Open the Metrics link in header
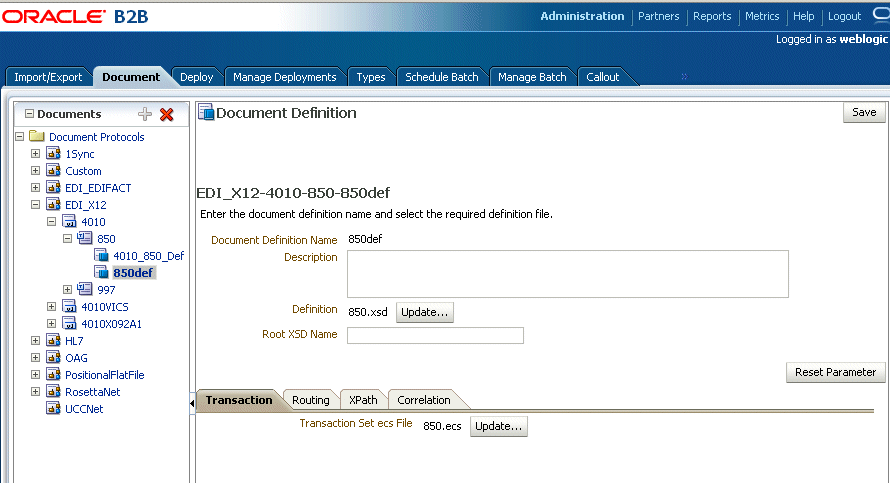Image resolution: width=890 pixels, height=483 pixels. (x=762, y=16)
